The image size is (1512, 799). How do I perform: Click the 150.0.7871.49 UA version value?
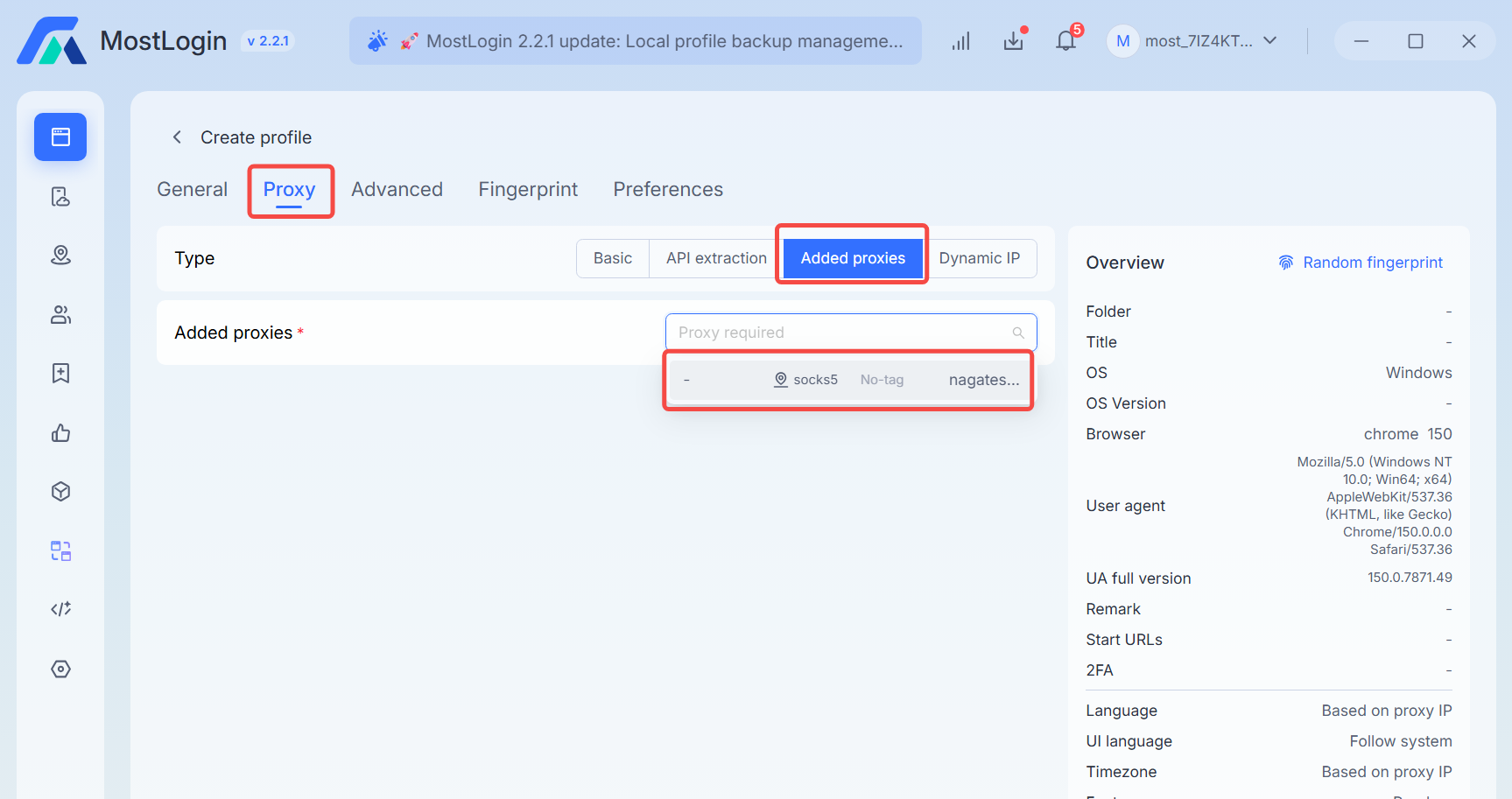click(x=1410, y=578)
